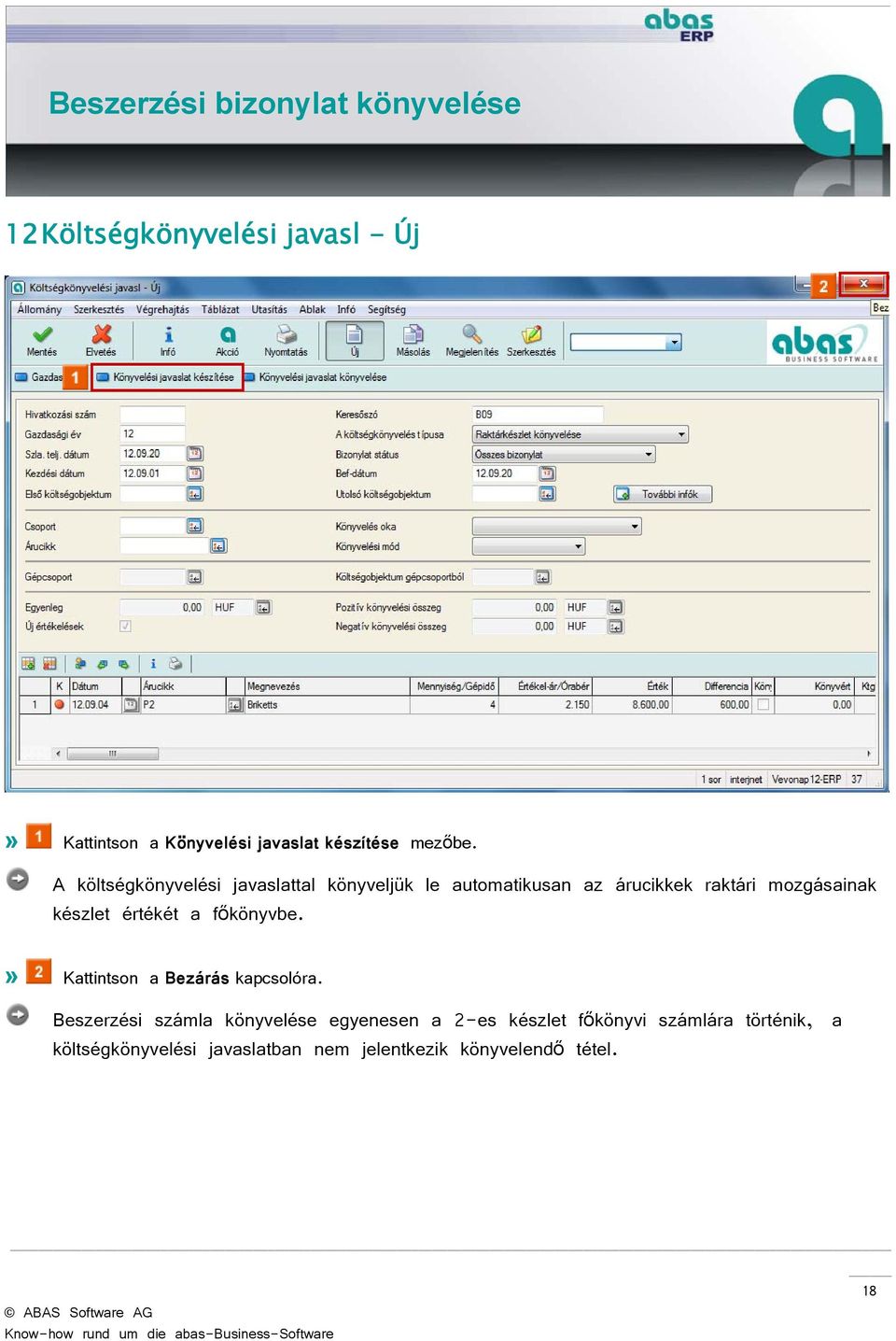The width and height of the screenshot is (896, 1341).
Task: Click the Másolás (copy) icon
Action: pyautogui.click(x=413, y=333)
